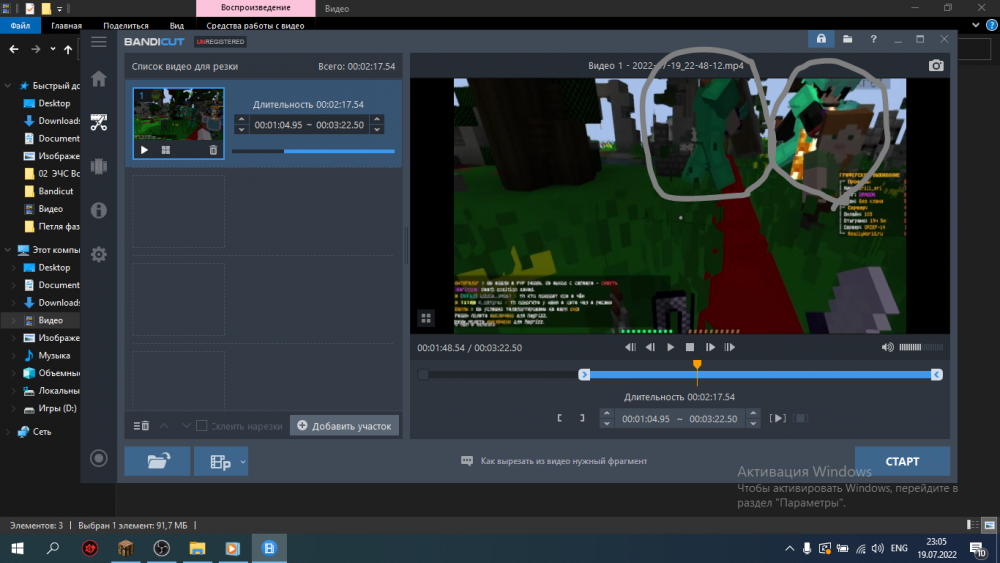Expand Быстрый доступ tree node

coord(8,85)
